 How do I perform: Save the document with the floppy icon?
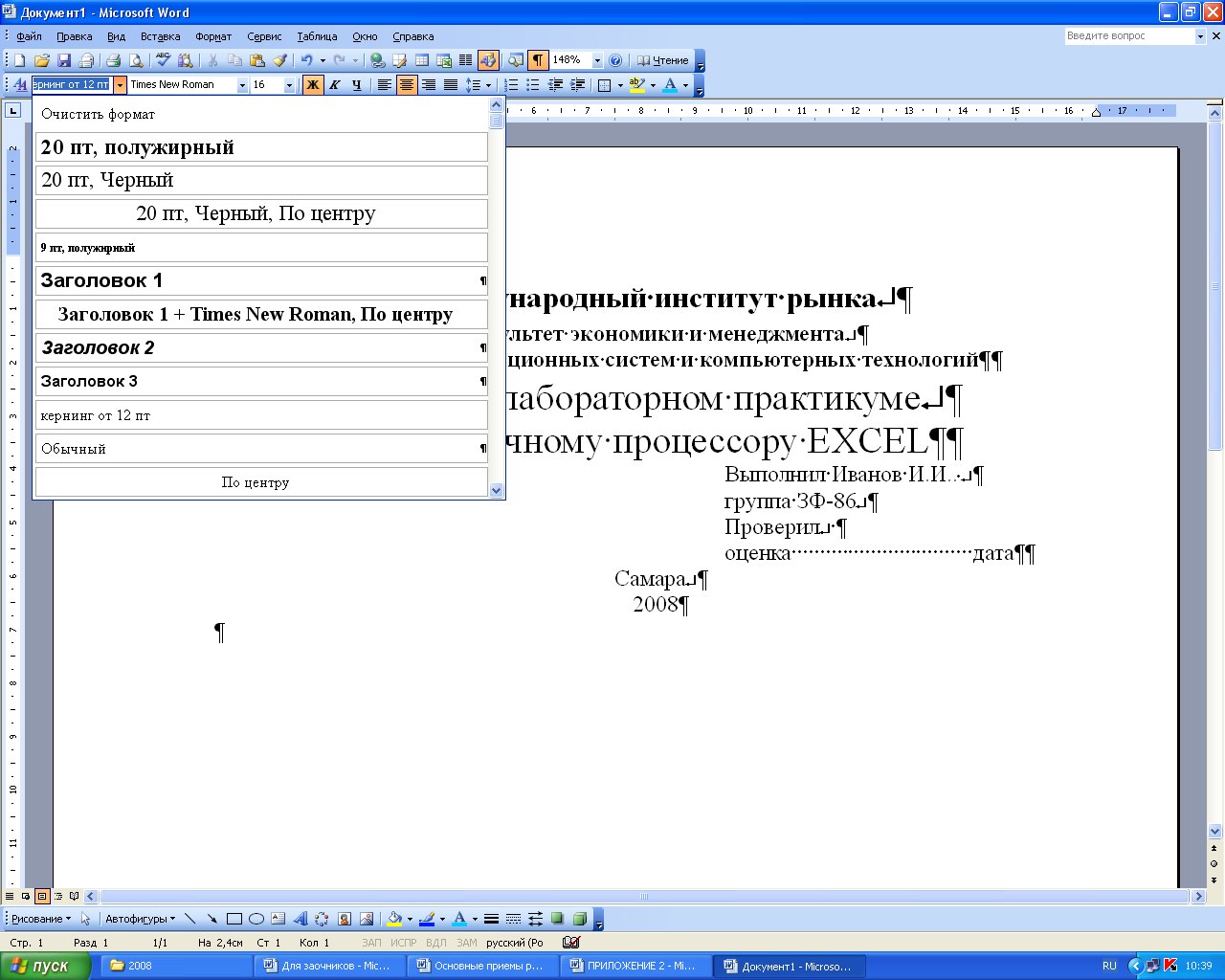[64, 60]
